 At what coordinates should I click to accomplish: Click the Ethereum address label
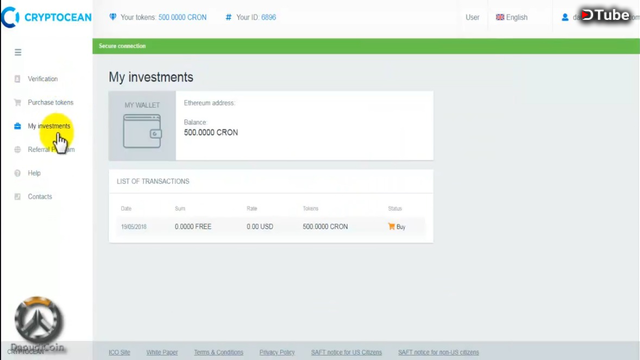(209, 103)
